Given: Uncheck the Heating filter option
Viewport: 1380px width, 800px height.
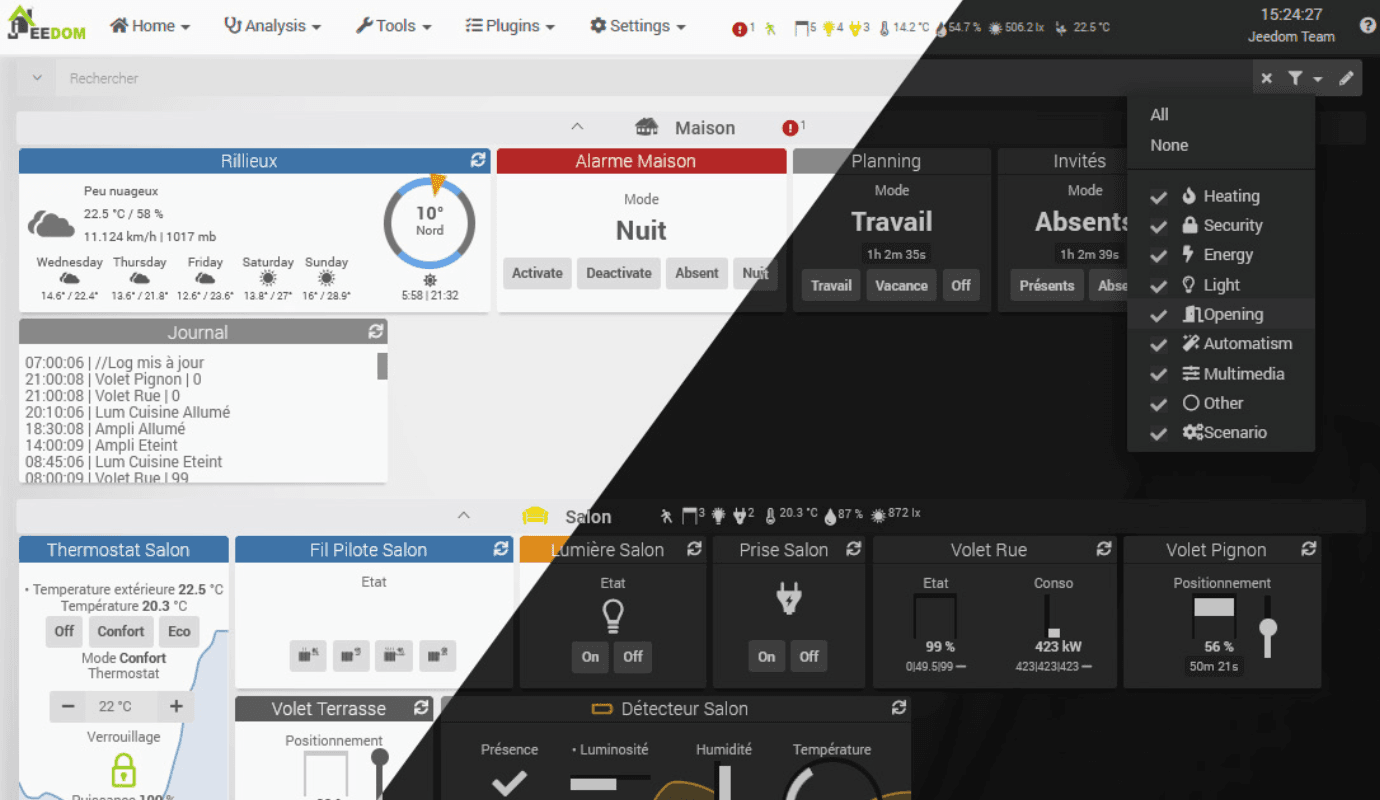Looking at the screenshot, I should 1159,197.
